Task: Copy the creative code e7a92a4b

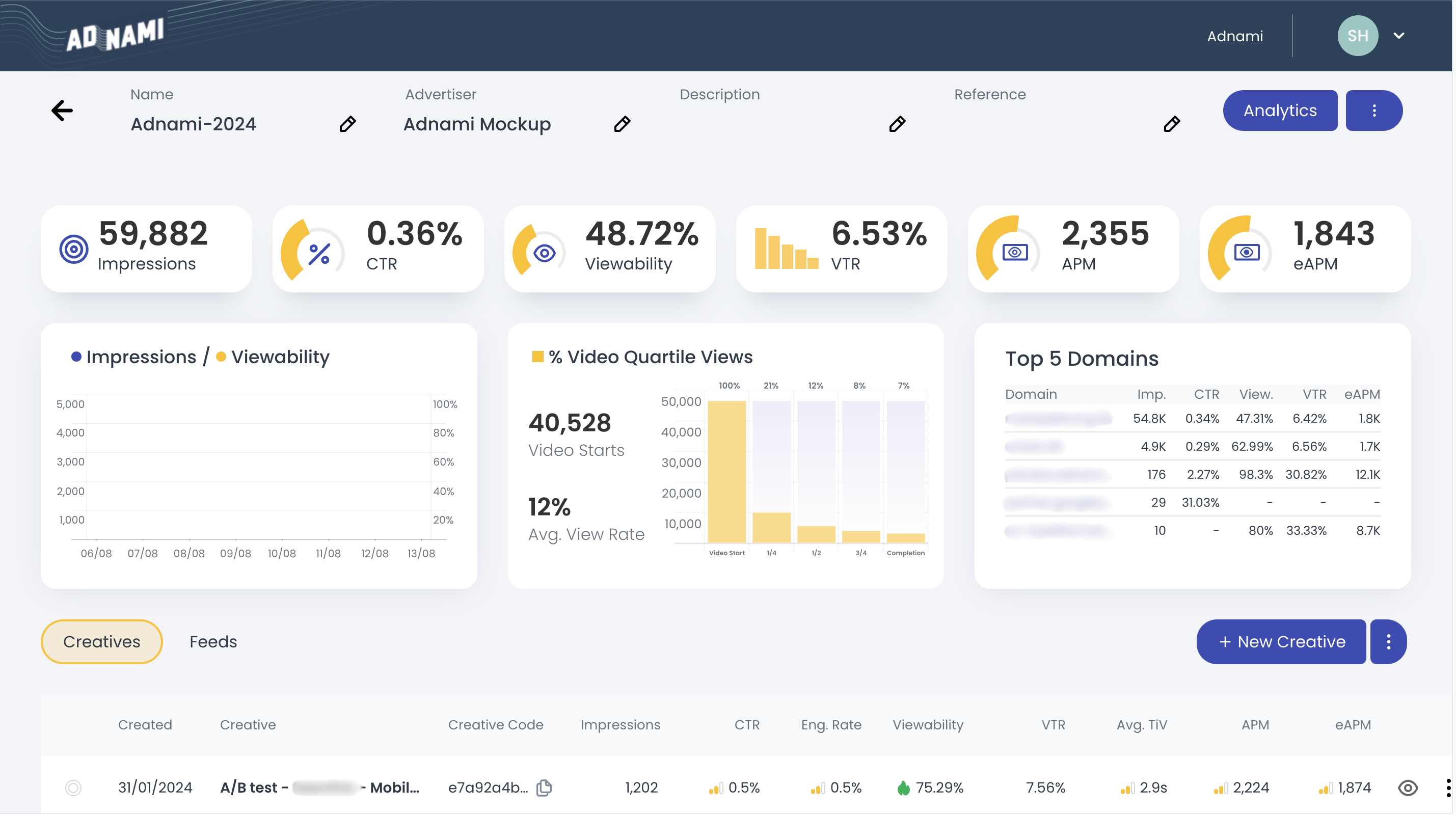Action: pos(544,787)
